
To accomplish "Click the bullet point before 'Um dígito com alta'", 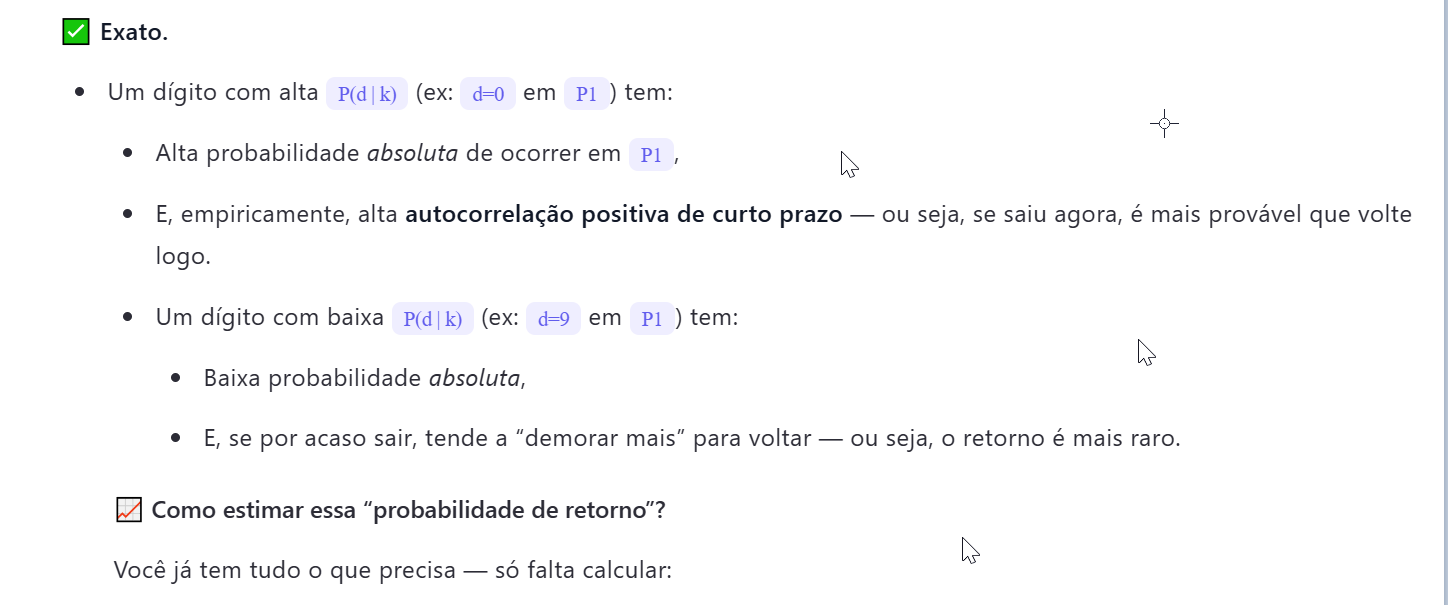I will click(x=80, y=93).
